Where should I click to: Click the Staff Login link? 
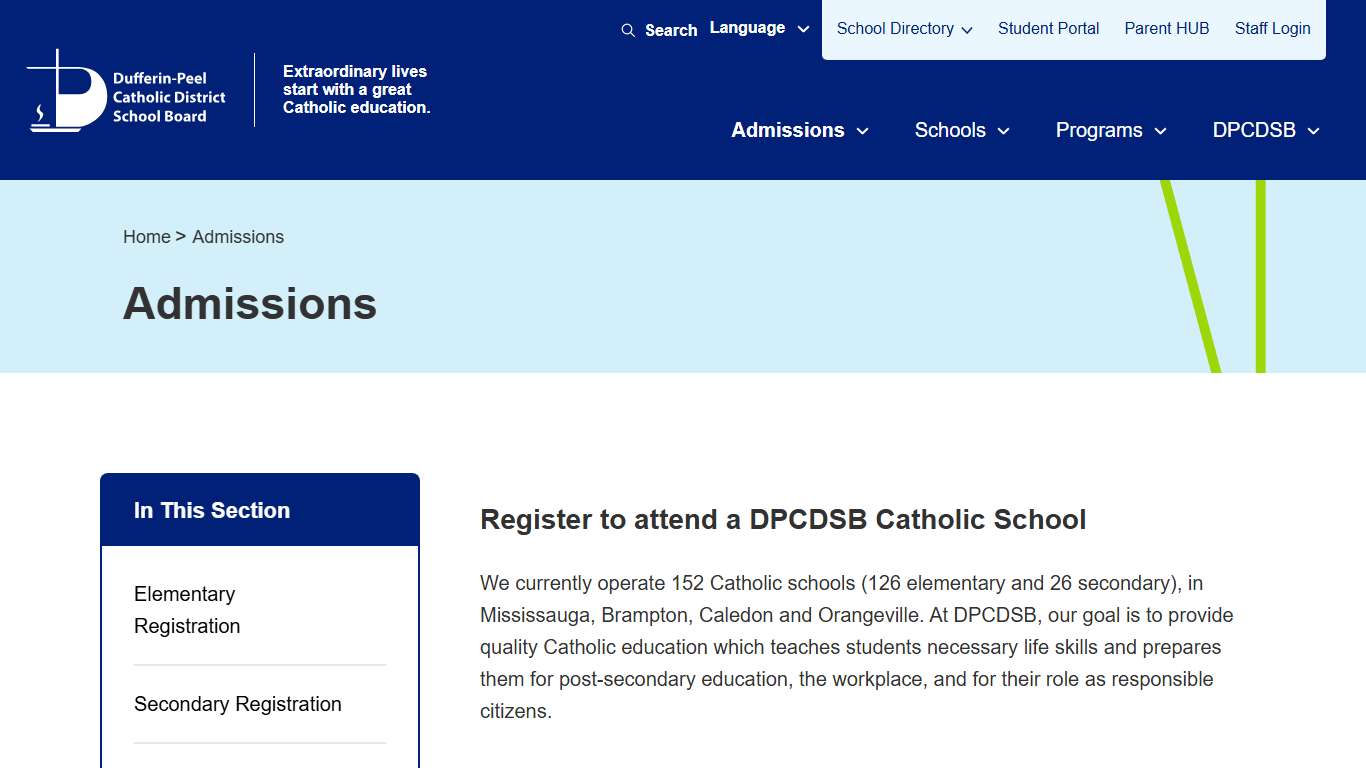click(x=1272, y=29)
